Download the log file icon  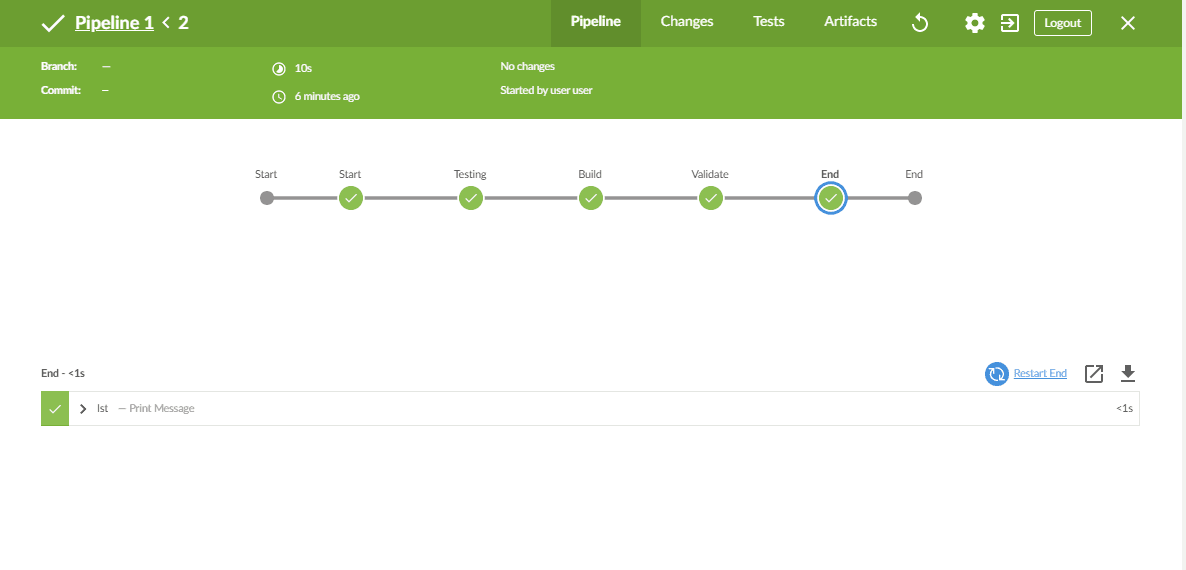coord(1128,374)
